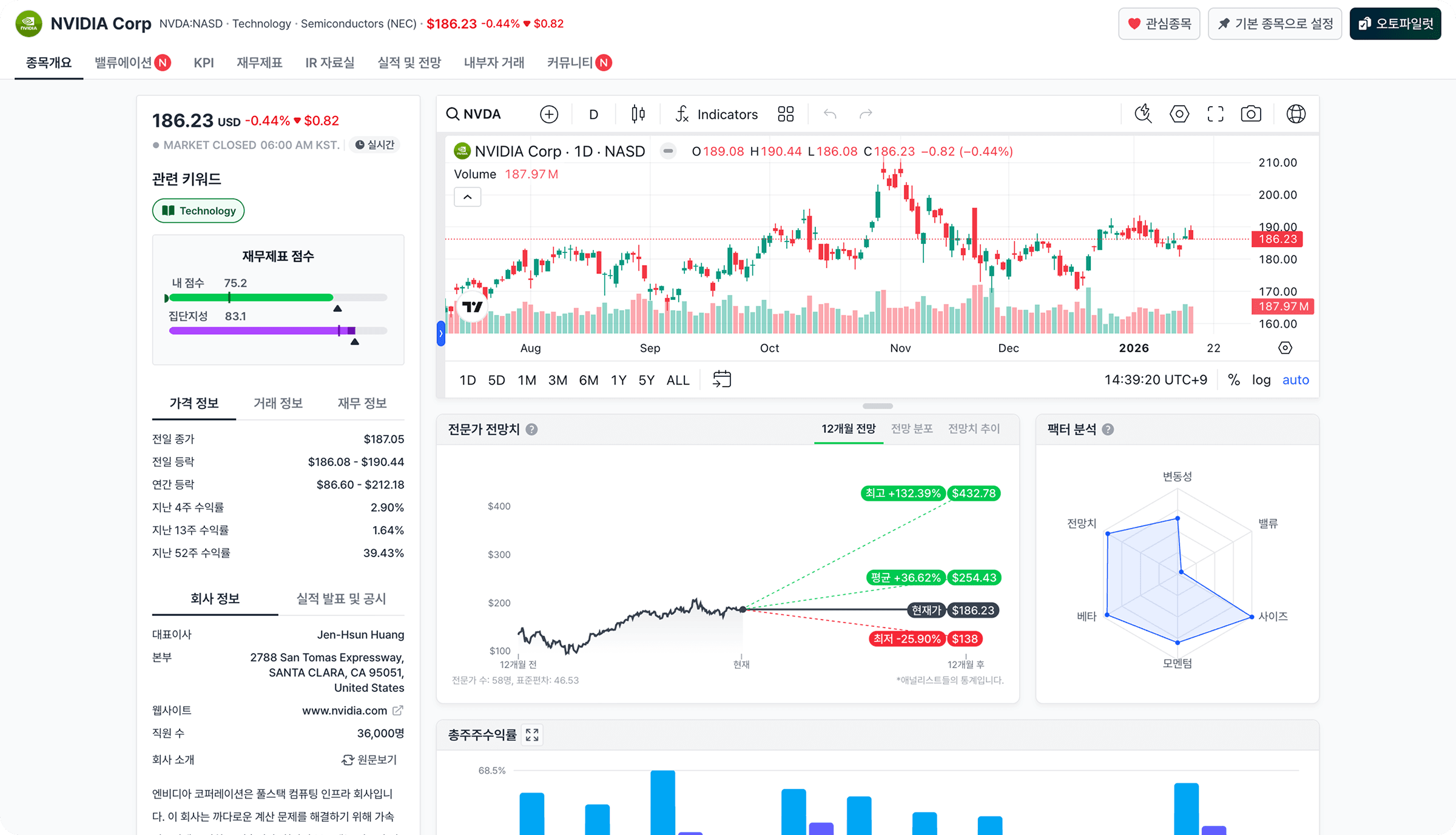Click the 집단지성 purple score bar

point(278,331)
